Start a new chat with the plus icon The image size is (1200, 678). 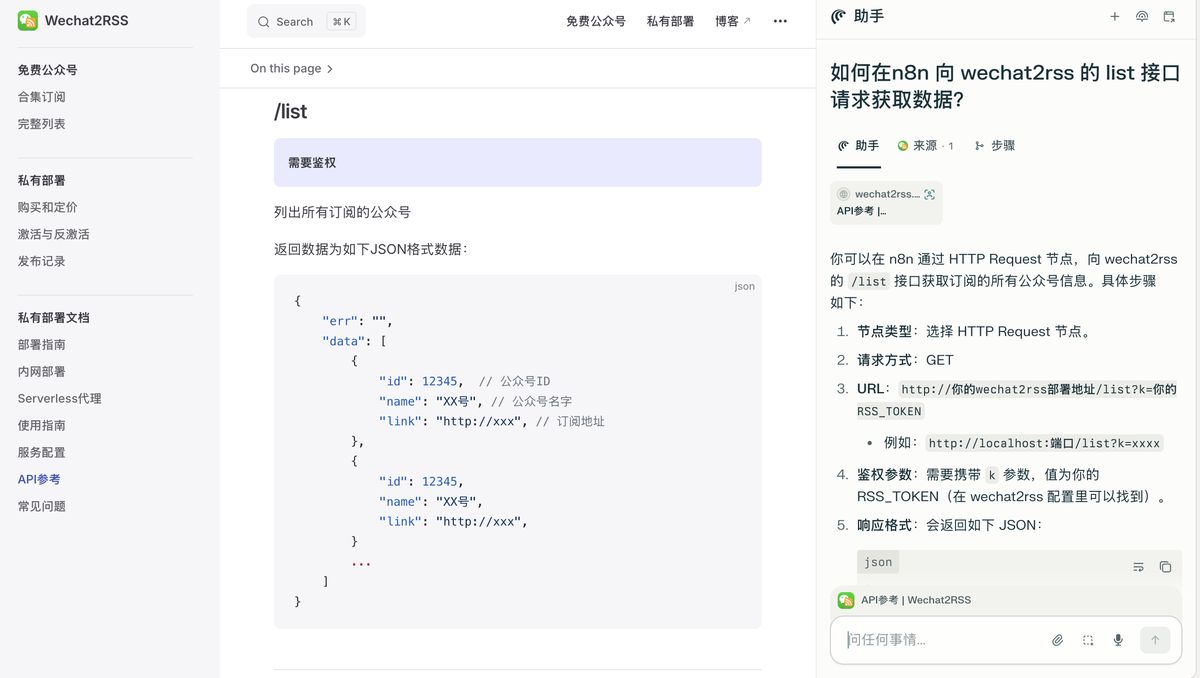[1114, 16]
